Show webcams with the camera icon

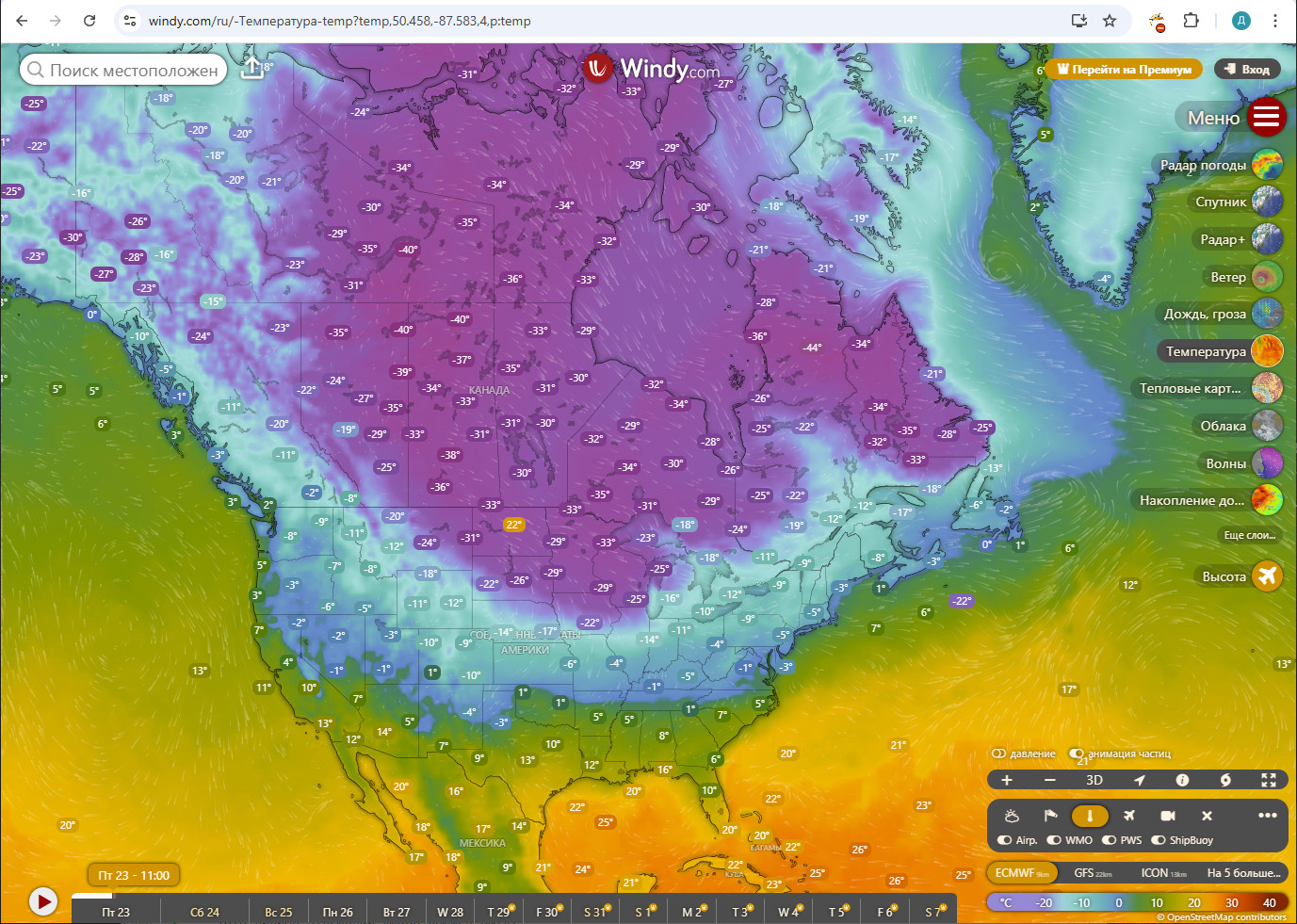1167,816
